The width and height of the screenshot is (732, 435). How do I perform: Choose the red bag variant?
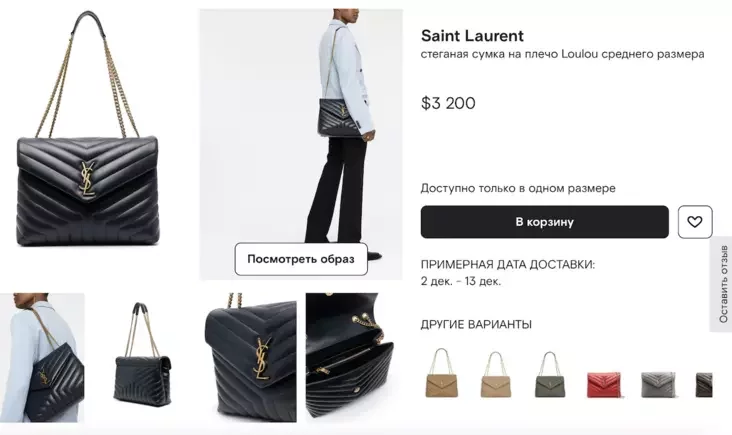pyautogui.click(x=604, y=385)
